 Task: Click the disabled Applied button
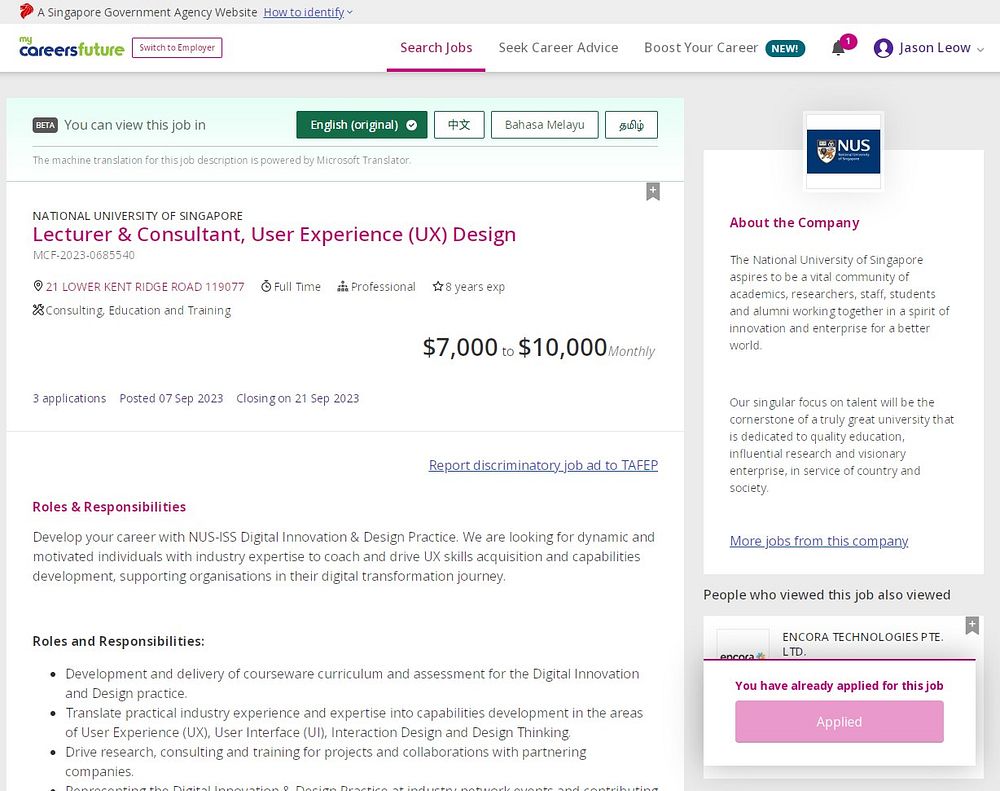839,721
